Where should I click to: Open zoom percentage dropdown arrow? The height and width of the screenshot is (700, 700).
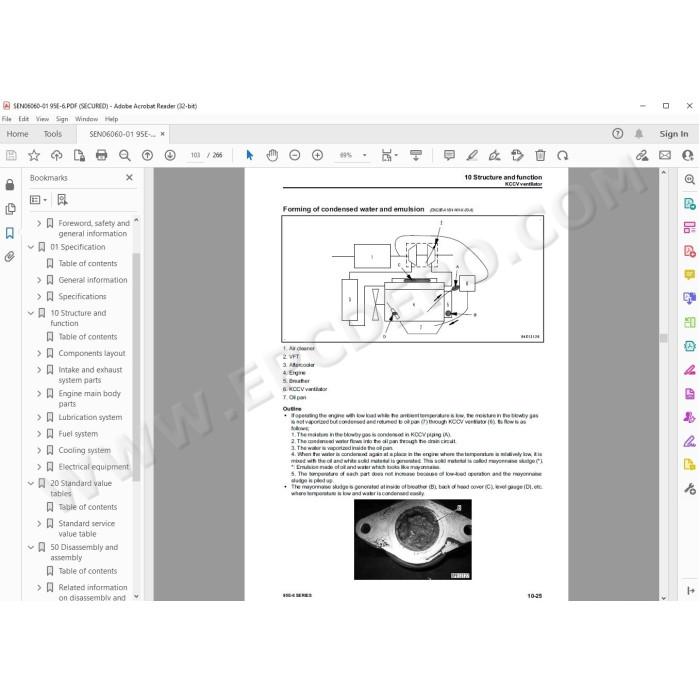(x=365, y=155)
